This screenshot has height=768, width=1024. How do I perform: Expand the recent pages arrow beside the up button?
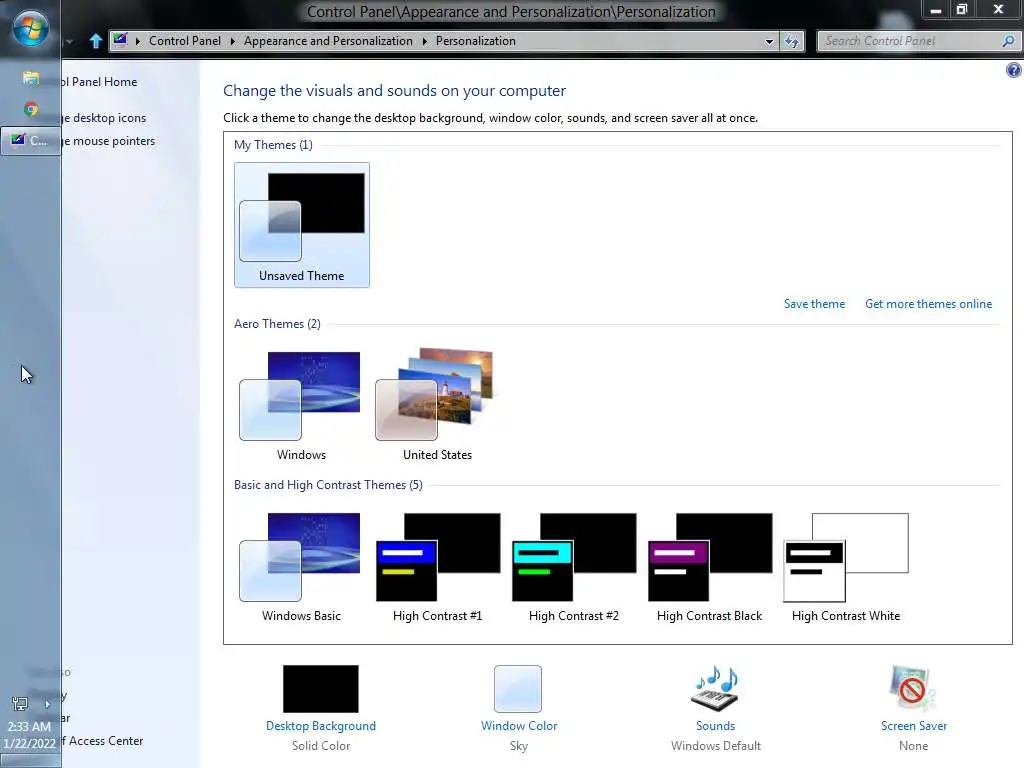(x=69, y=42)
